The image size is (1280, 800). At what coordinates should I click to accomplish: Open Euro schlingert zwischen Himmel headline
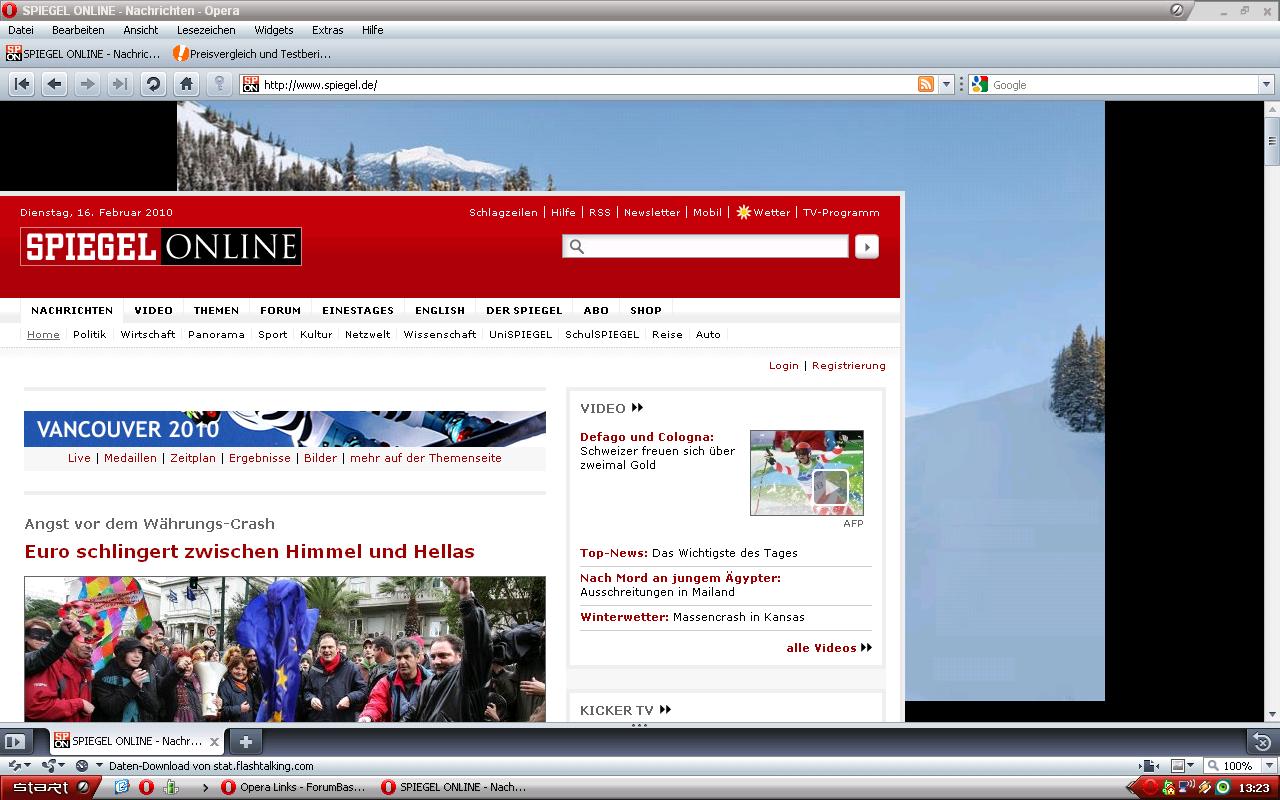click(x=250, y=551)
